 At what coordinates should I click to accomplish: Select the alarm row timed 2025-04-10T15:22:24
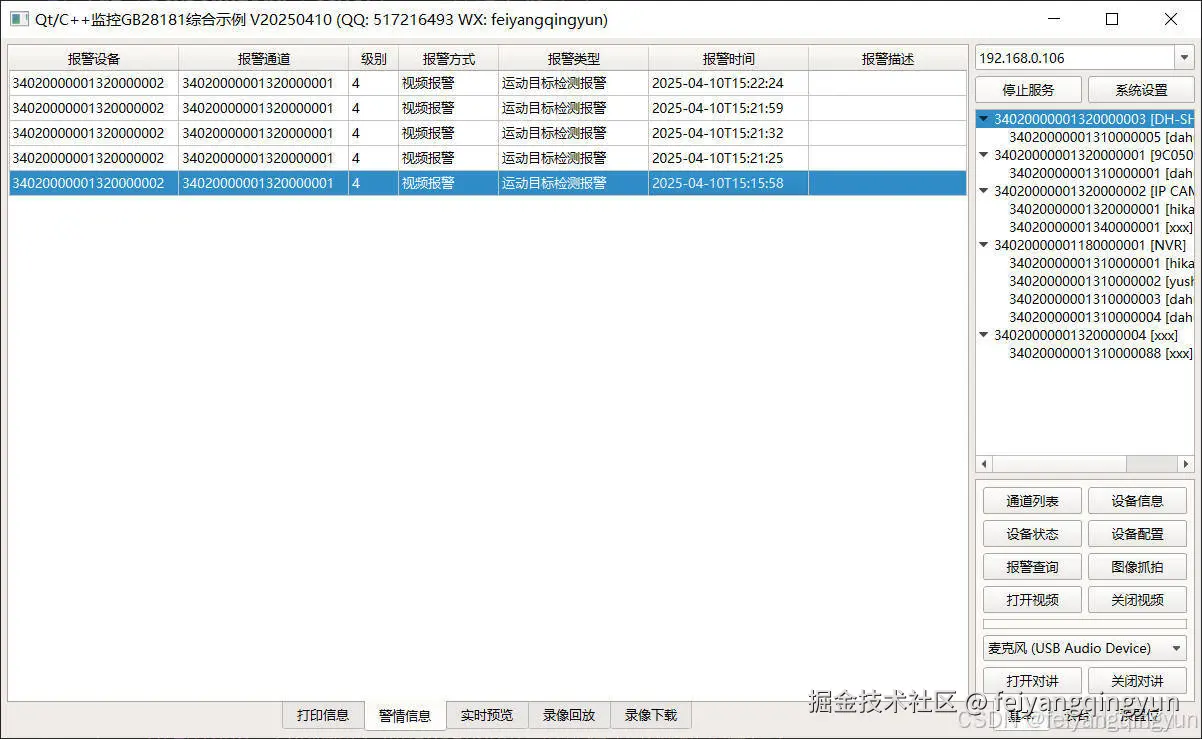488,83
